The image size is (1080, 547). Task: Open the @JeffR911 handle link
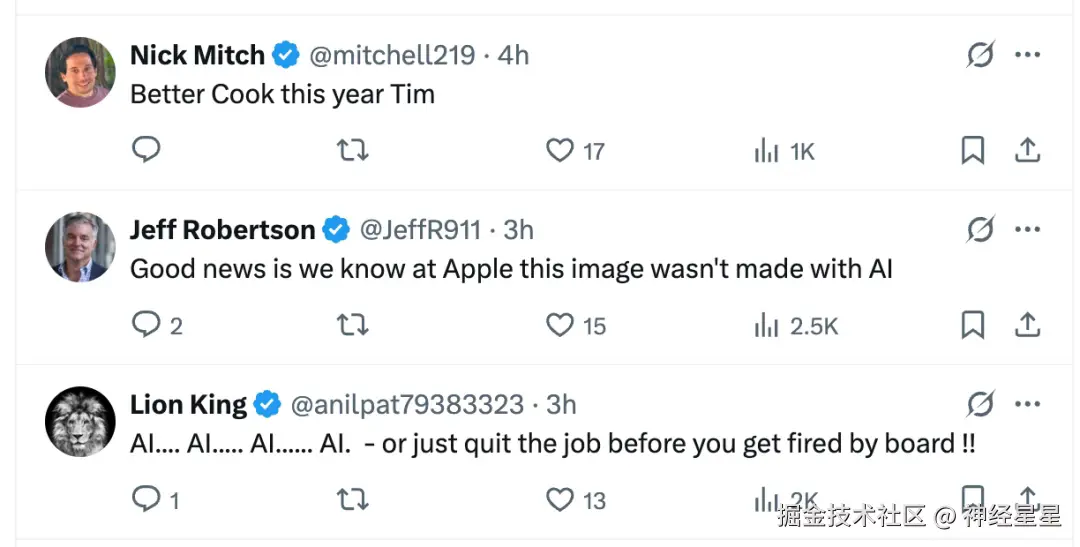click(420, 230)
